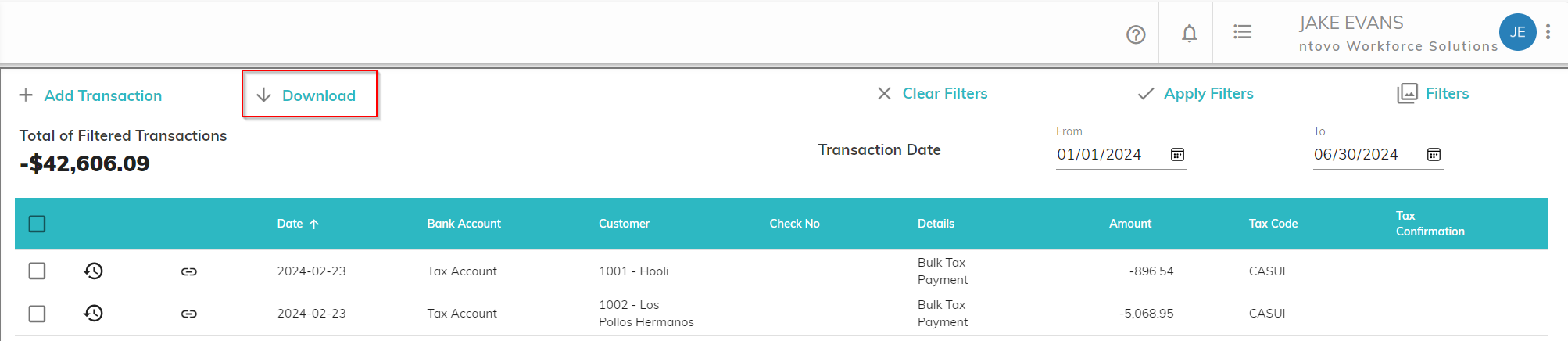Click Add Transaction
The height and width of the screenshot is (341, 1568).
coord(91,95)
